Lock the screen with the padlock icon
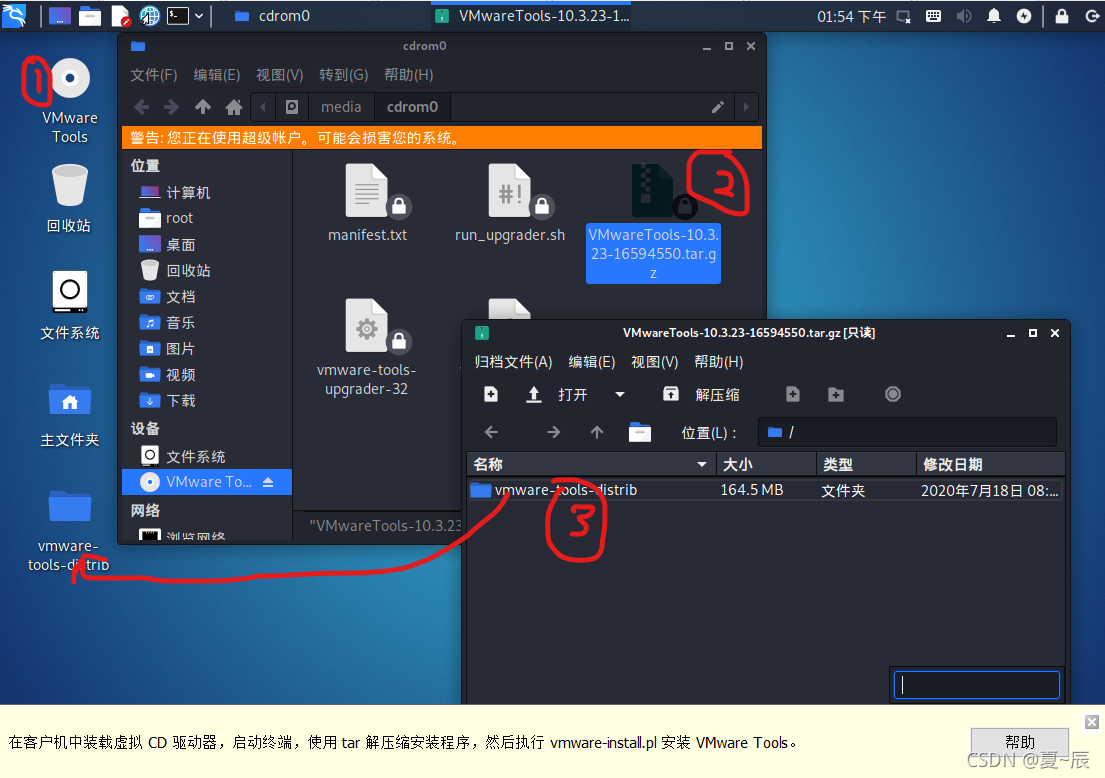This screenshot has height=778, width=1105. (x=1061, y=16)
